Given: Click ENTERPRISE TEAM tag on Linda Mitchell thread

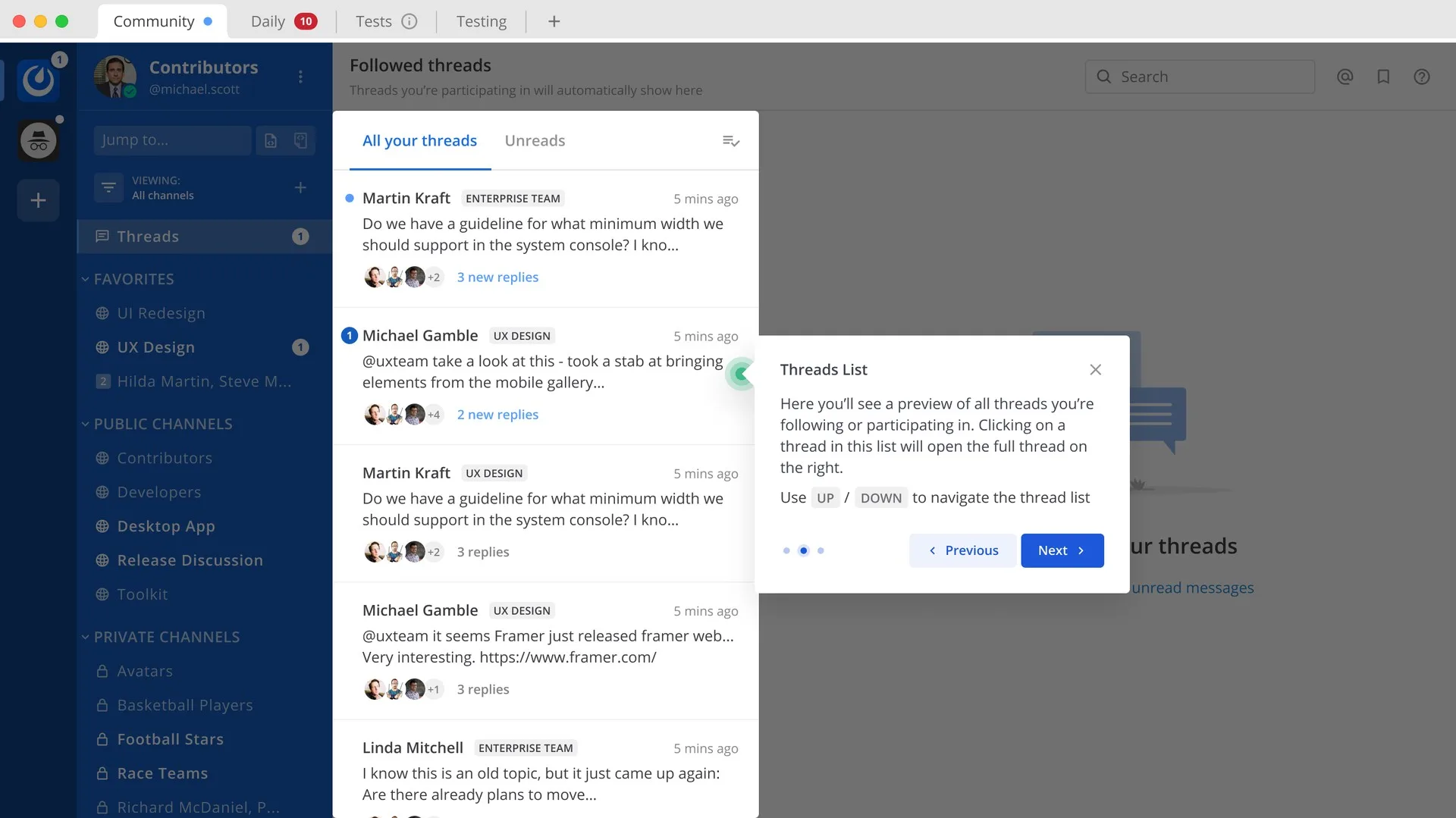Looking at the screenshot, I should pyautogui.click(x=526, y=748).
